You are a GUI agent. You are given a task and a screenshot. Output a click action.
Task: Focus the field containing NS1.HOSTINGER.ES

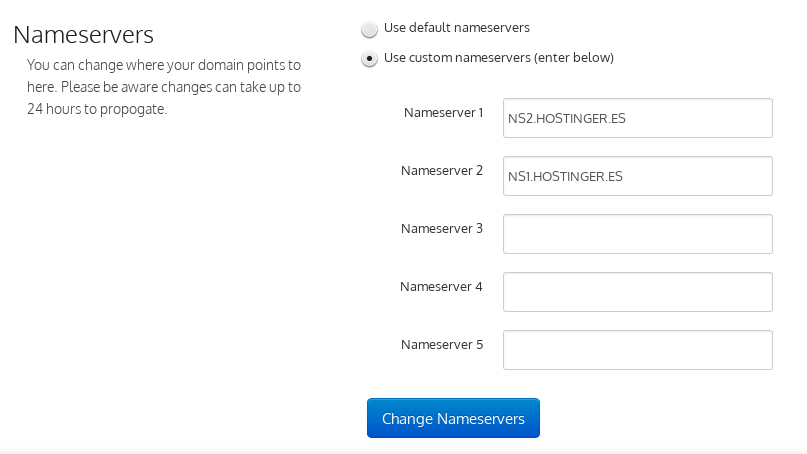point(638,176)
